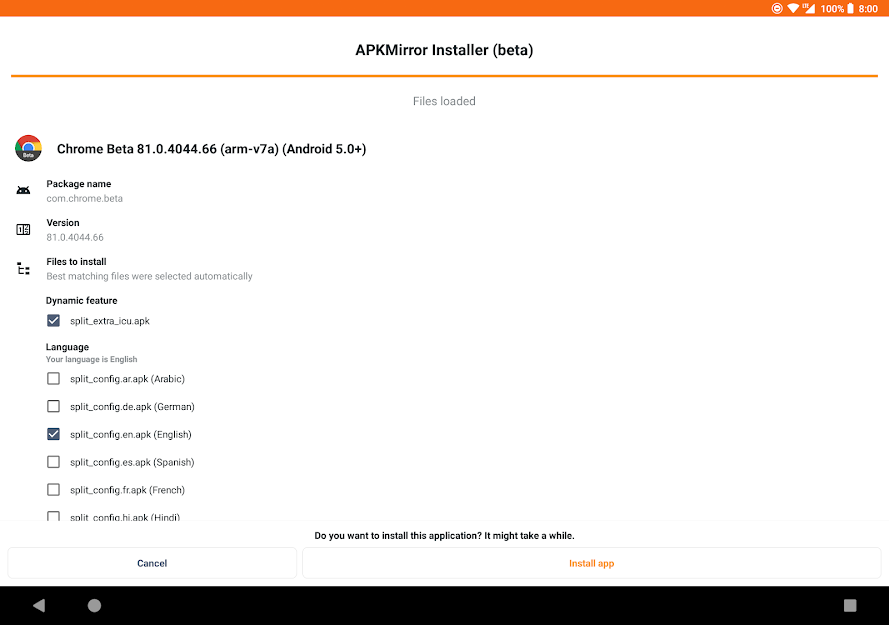Uncheck the English split_config.en.apk box
Image resolution: width=889 pixels, height=625 pixels.
(x=53, y=434)
